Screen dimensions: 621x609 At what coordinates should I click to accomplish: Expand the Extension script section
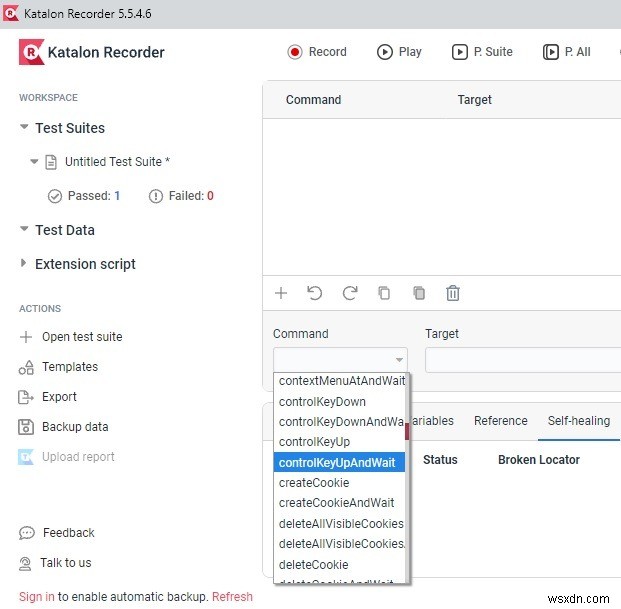click(x=25, y=264)
